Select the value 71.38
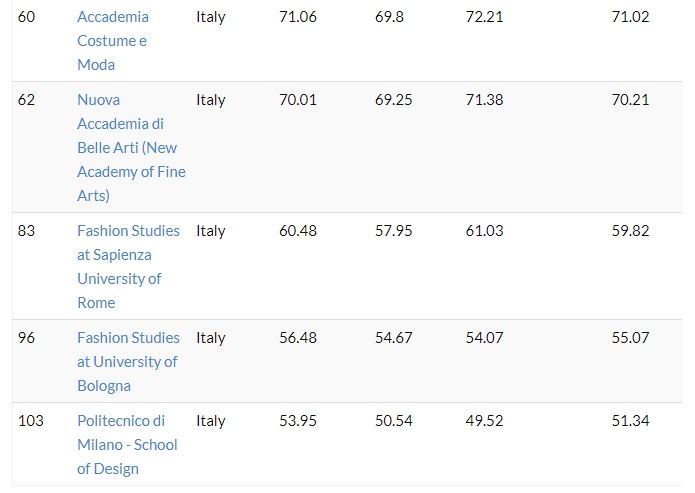This screenshot has width=695, height=493. (x=484, y=100)
